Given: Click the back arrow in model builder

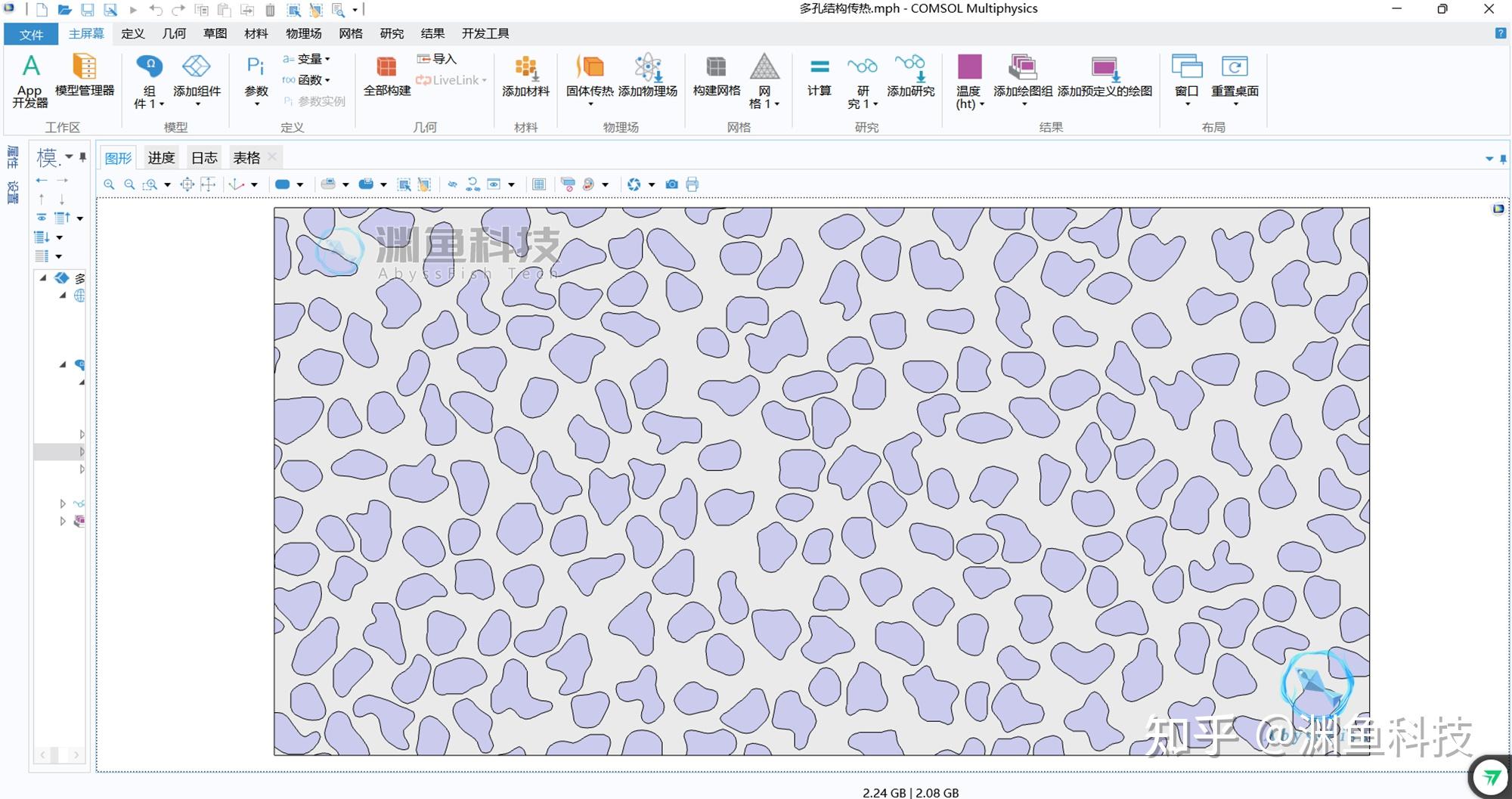Looking at the screenshot, I should (42, 180).
